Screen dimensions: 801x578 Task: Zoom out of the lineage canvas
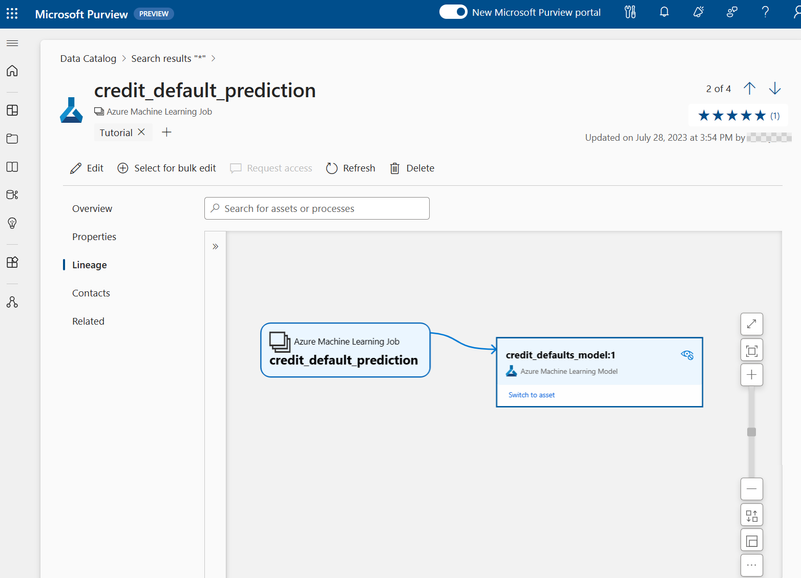(751, 489)
